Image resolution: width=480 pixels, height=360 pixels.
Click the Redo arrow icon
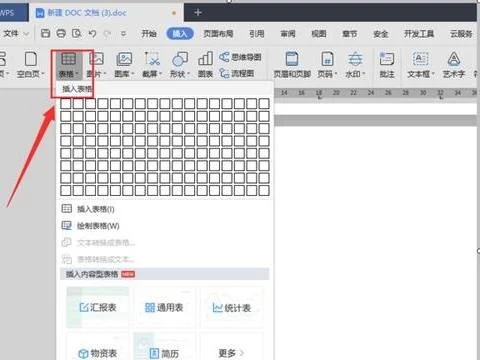[x=107, y=33]
